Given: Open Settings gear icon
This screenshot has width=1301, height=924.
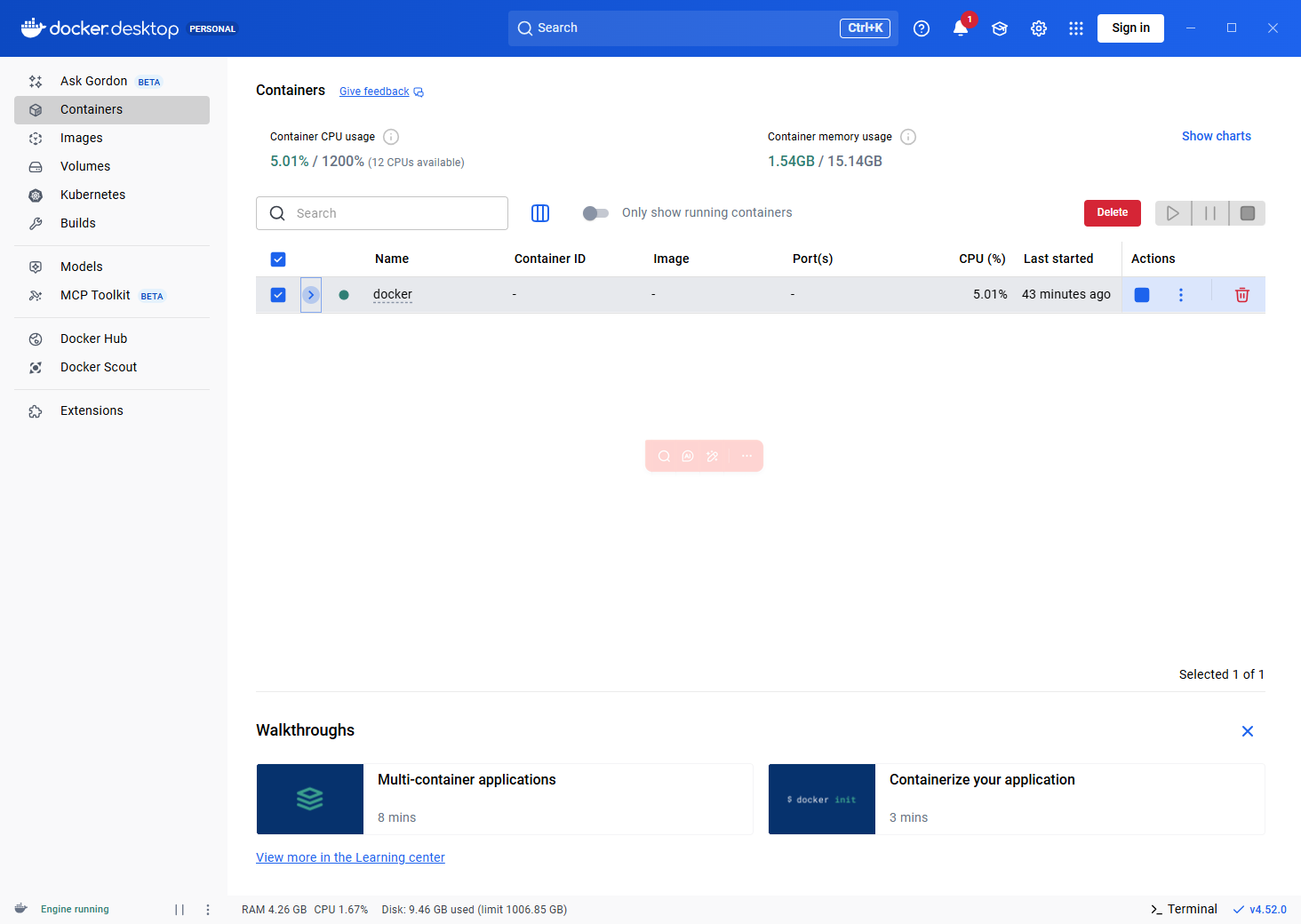Looking at the screenshot, I should coord(1039,28).
